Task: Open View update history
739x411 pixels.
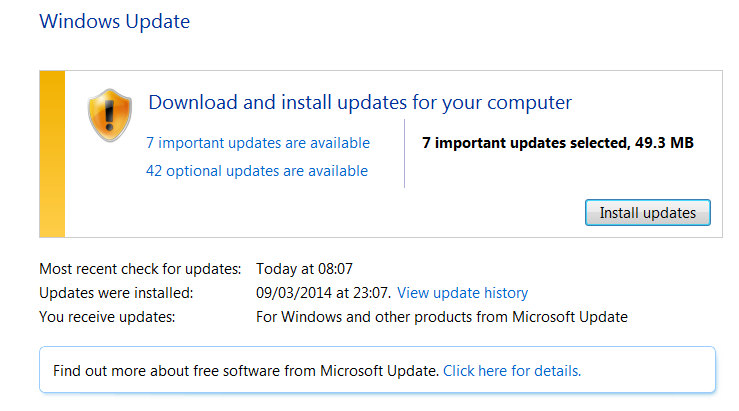Action: 462,293
